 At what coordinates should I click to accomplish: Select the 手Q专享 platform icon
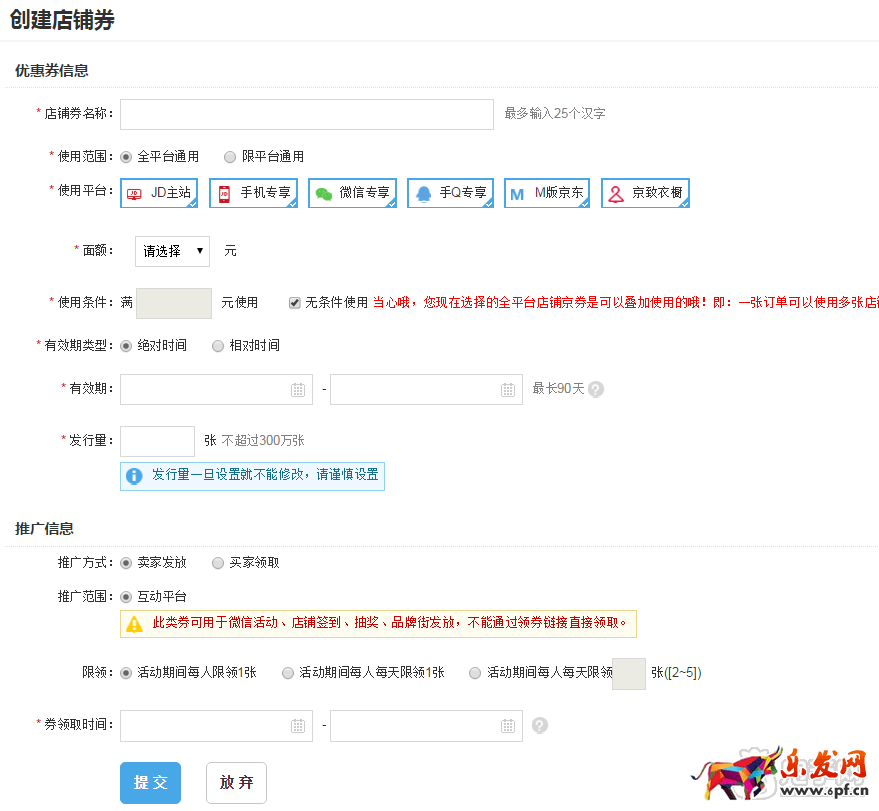pyautogui.click(x=450, y=194)
